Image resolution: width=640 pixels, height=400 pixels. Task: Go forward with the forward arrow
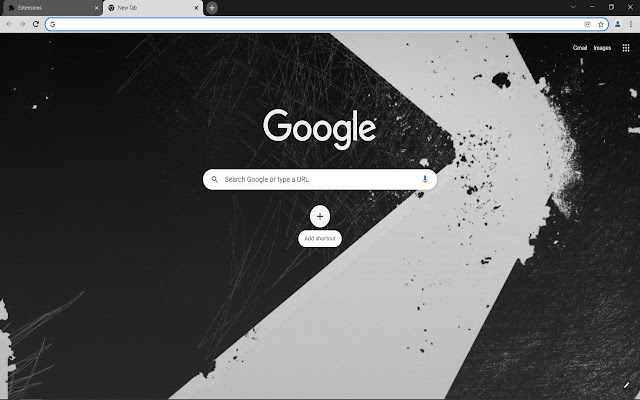pos(22,24)
